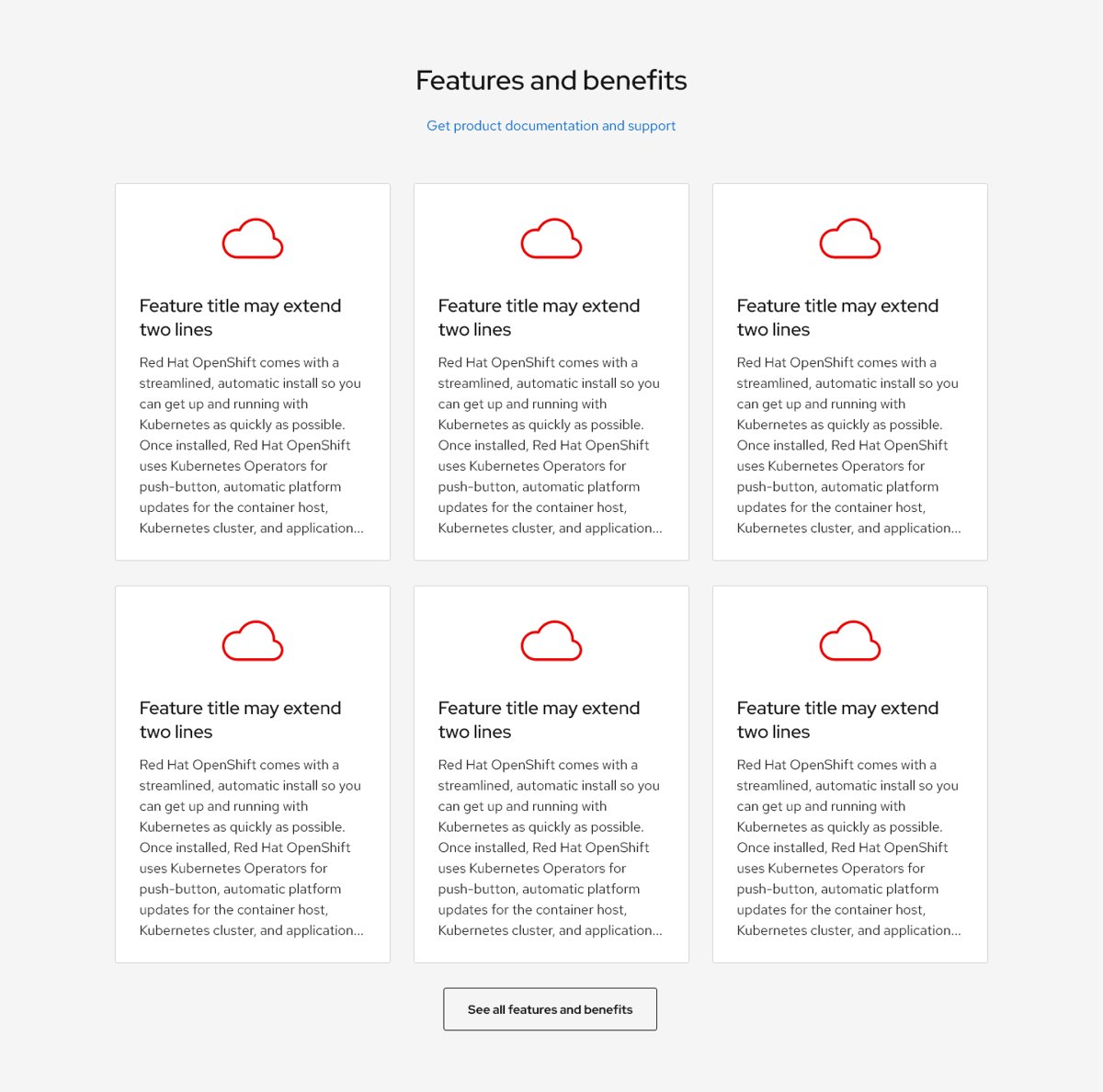
Task: Open the top-right feature title link
Action: pos(836,317)
